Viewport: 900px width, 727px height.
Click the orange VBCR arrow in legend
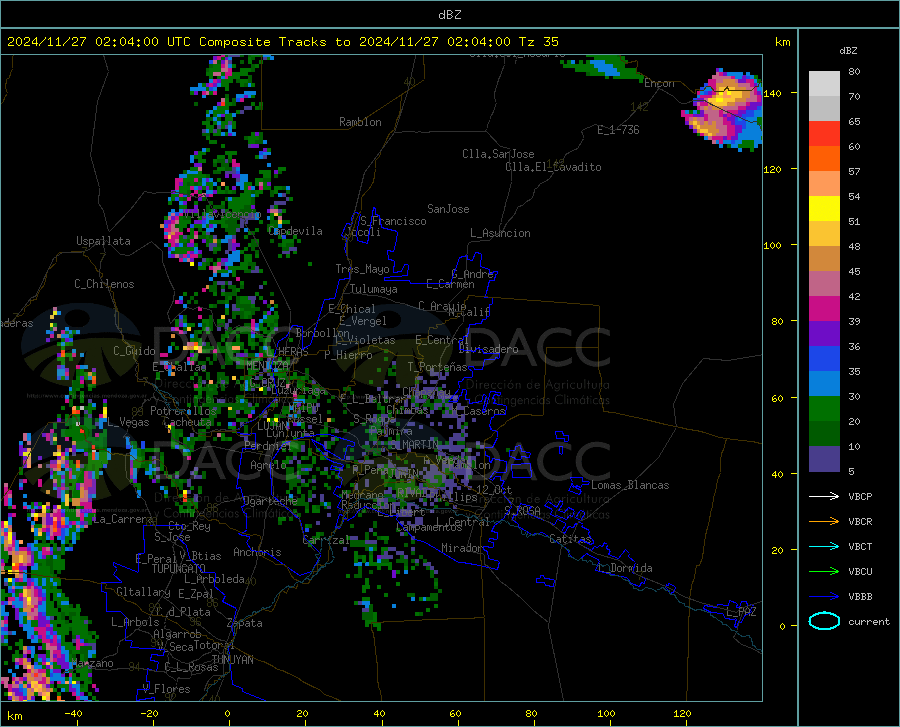(824, 522)
